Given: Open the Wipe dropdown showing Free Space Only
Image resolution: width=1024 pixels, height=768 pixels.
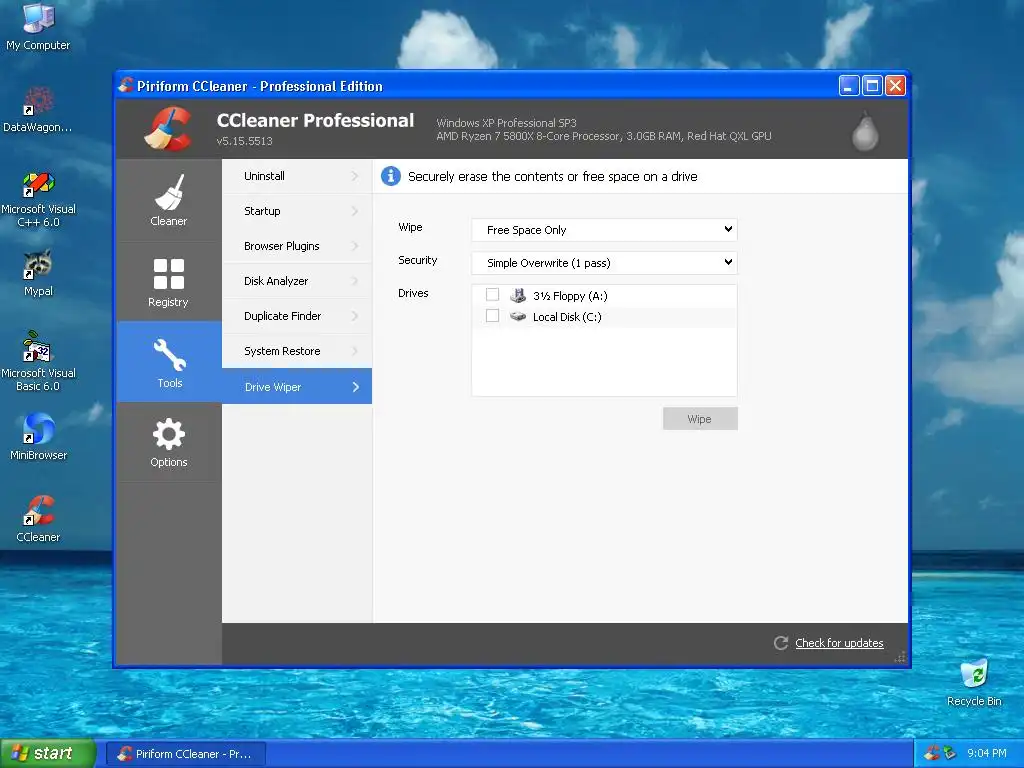Looking at the screenshot, I should (604, 230).
